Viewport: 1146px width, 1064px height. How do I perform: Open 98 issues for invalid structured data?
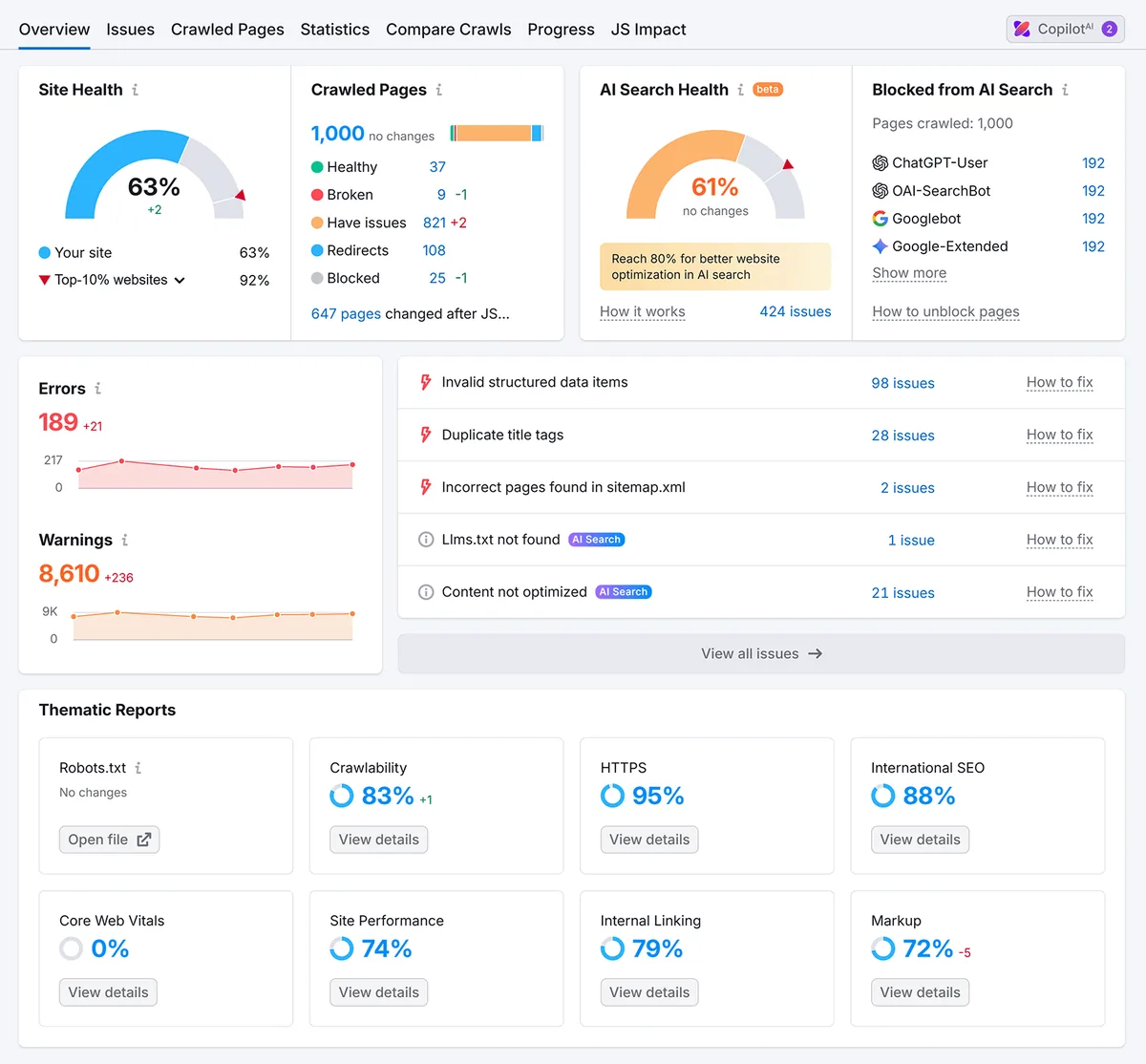(x=902, y=383)
